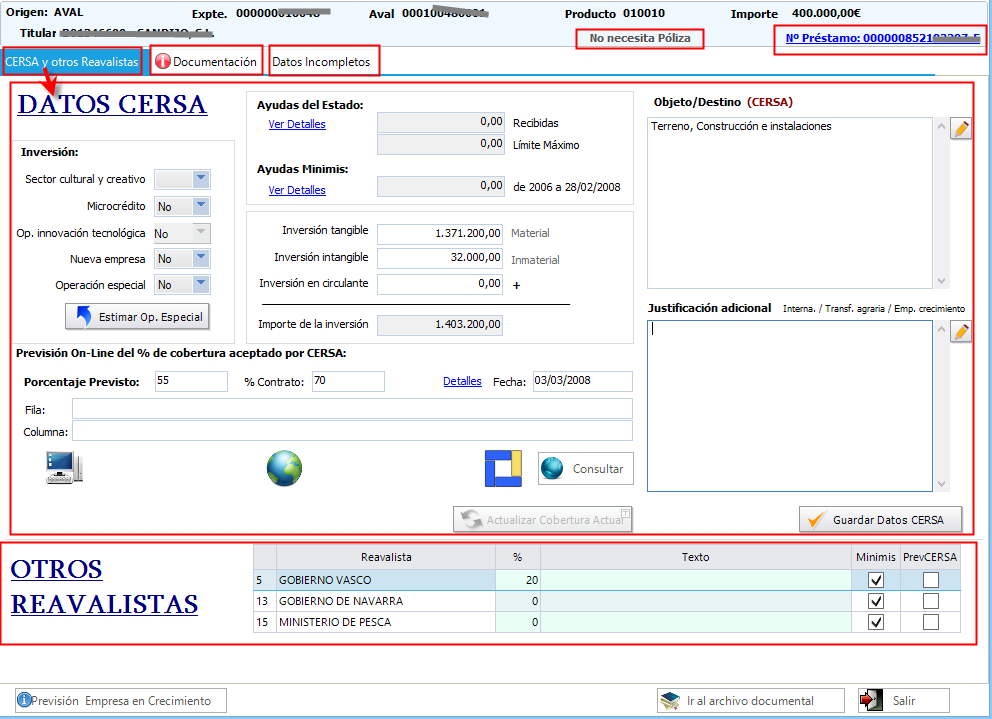Click the Fecha date field
This screenshot has height=719, width=992.
(x=583, y=381)
